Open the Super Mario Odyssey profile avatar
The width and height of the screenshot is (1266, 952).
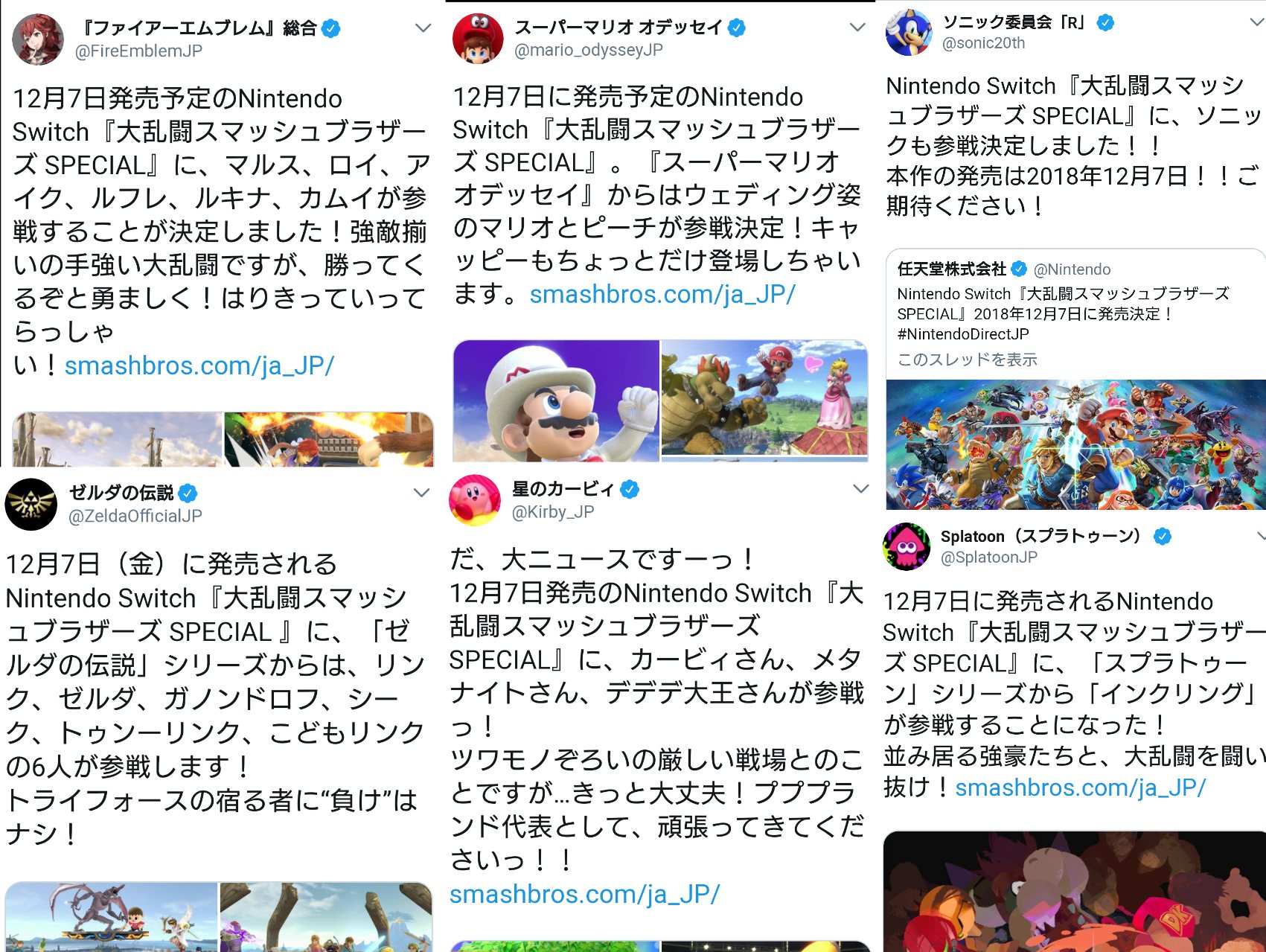(478, 39)
